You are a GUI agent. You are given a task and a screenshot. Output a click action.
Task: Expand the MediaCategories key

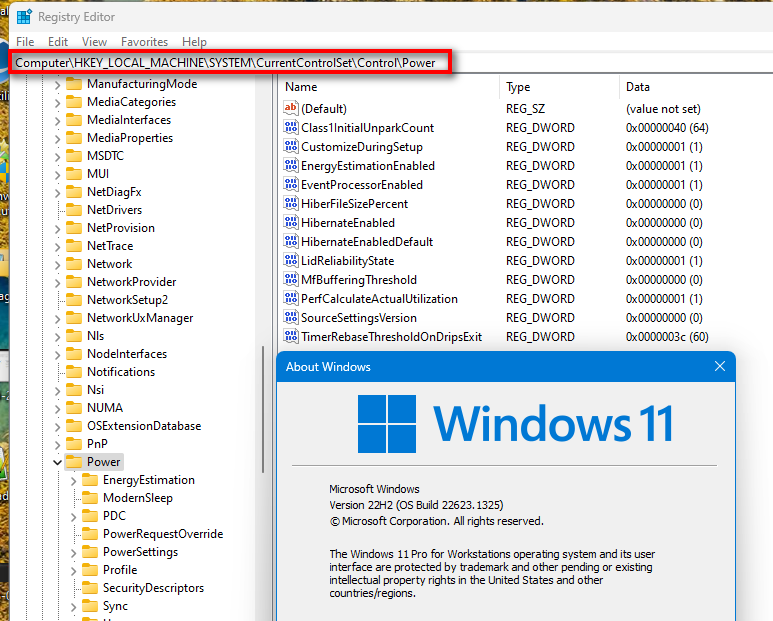coord(57,103)
